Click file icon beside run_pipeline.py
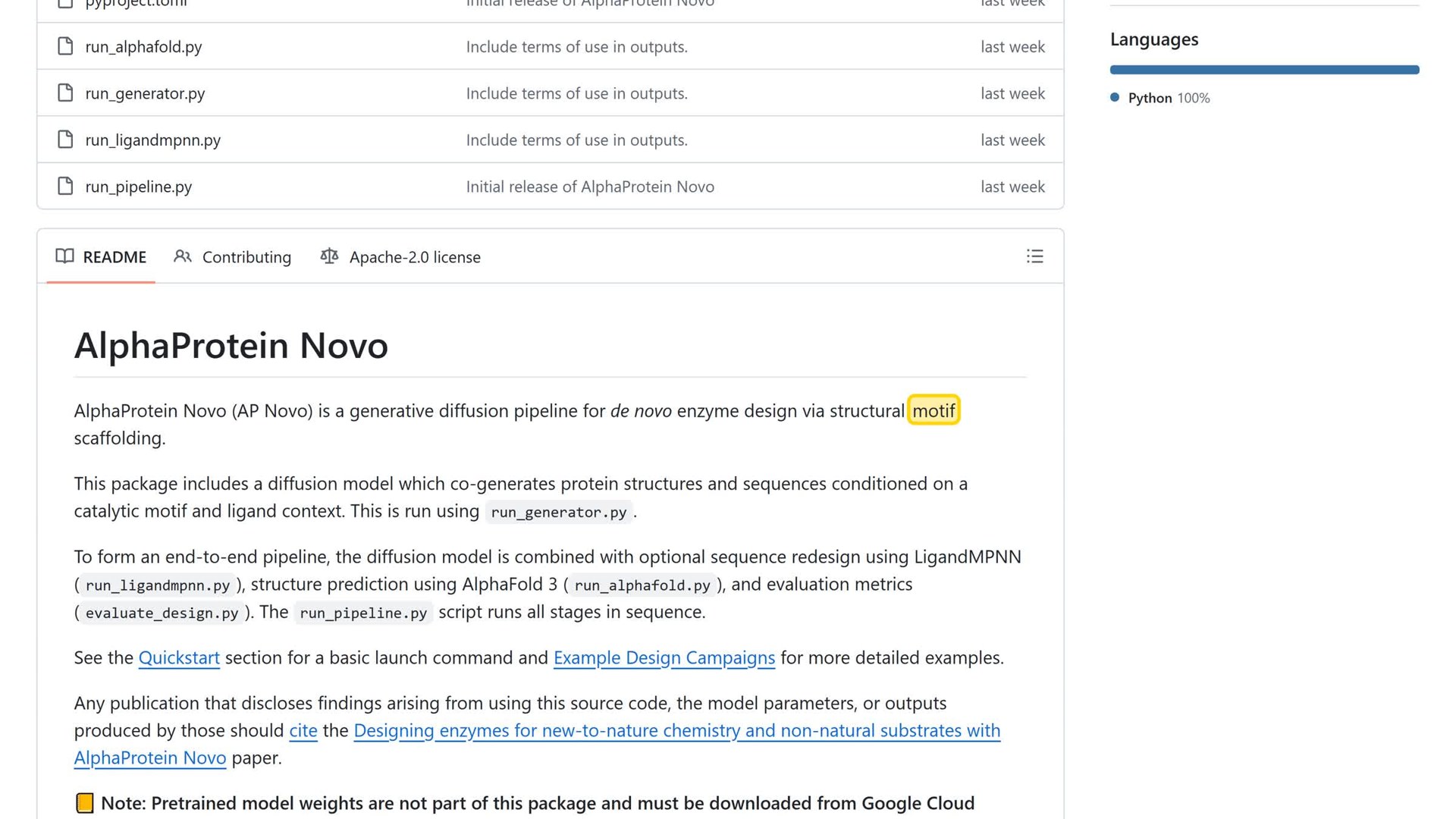This screenshot has width=1456, height=819. [x=65, y=186]
